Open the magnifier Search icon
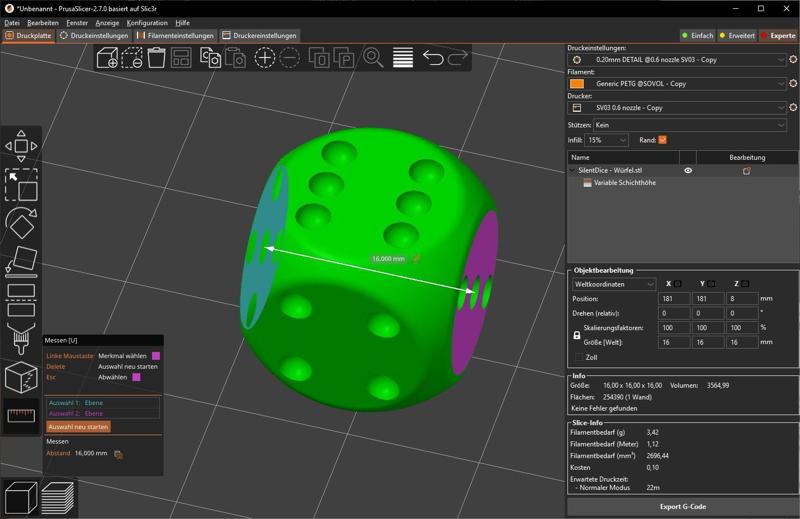 (x=373, y=58)
